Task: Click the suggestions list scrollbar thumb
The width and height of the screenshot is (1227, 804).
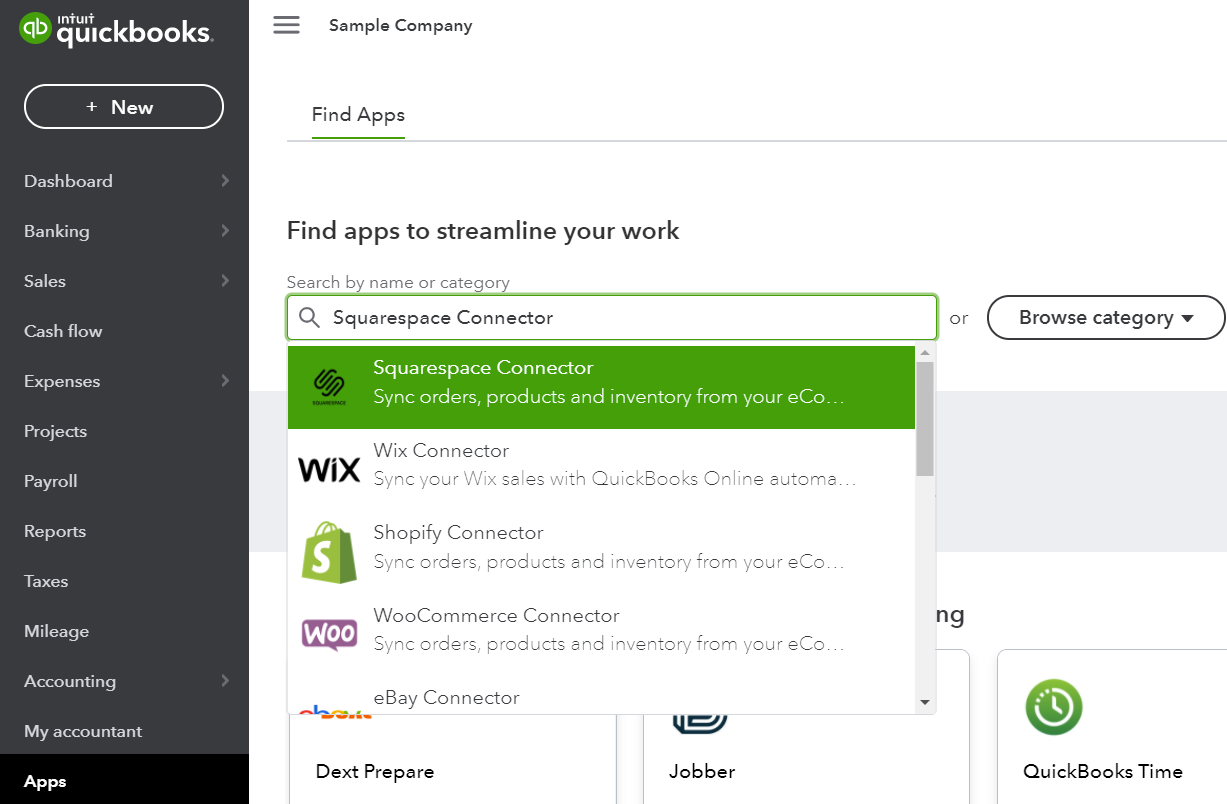Action: [x=925, y=418]
